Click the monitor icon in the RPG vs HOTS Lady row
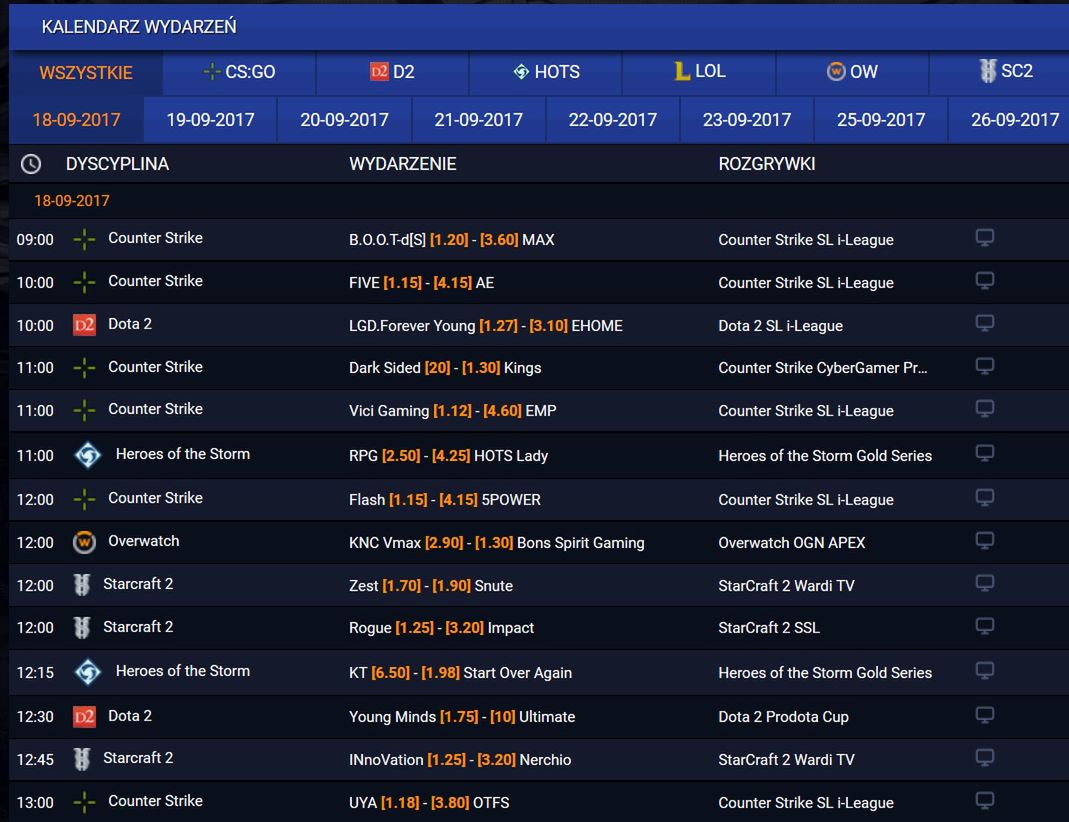 click(x=984, y=453)
